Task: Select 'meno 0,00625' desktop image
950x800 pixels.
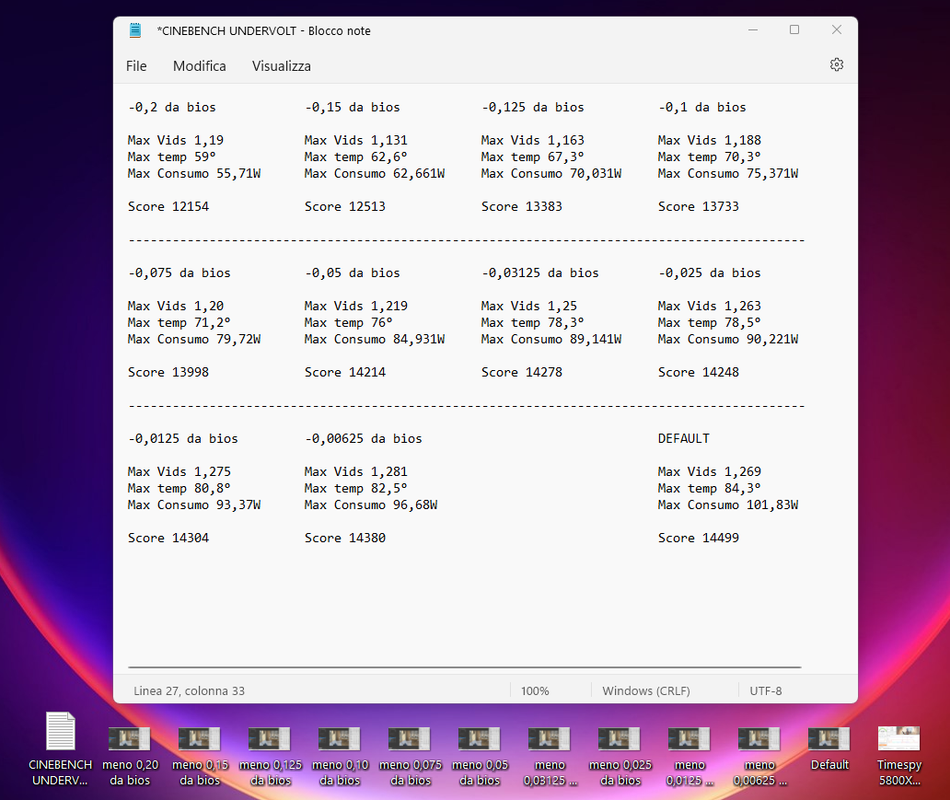Action: coord(760,756)
